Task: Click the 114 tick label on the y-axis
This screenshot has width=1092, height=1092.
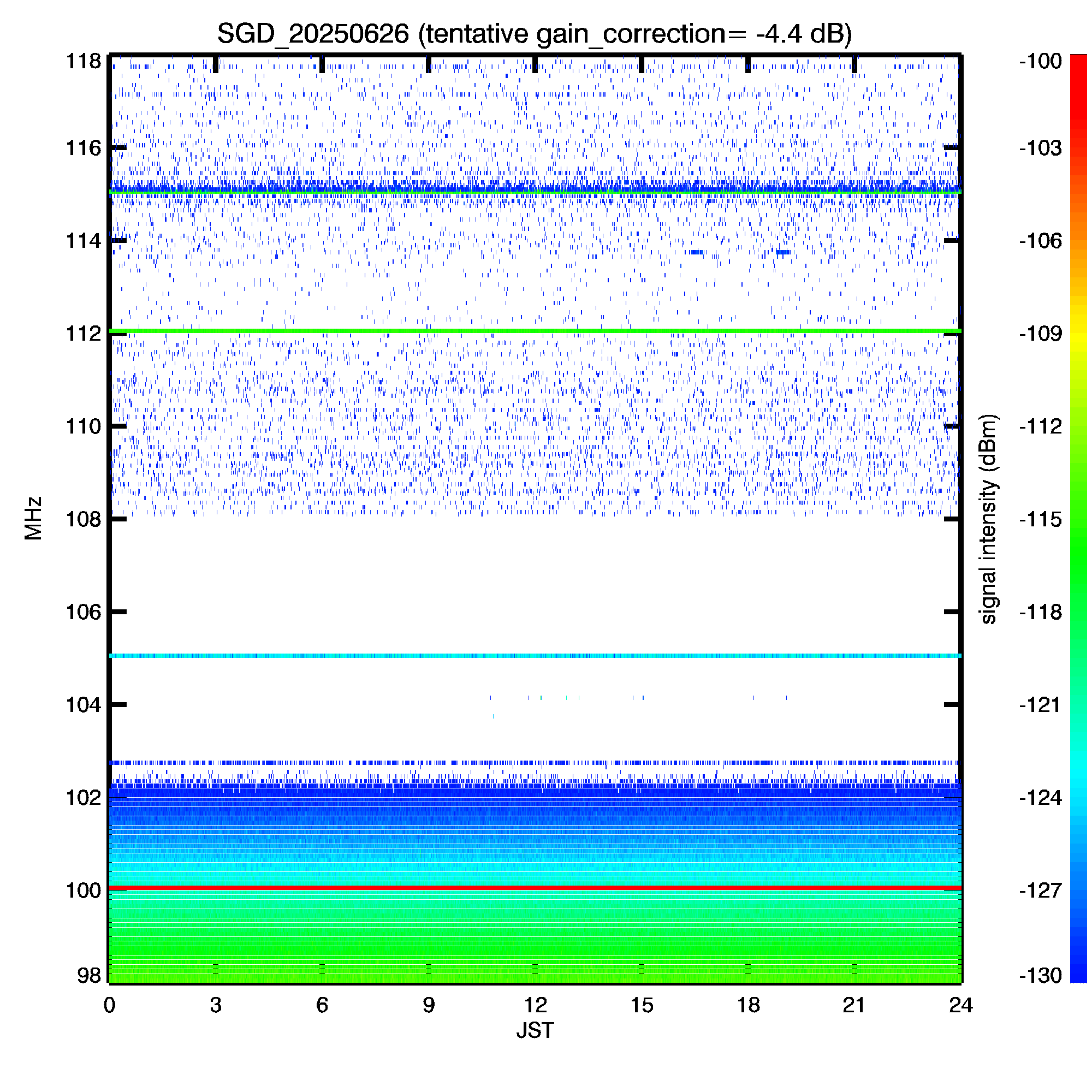Action: (84, 241)
